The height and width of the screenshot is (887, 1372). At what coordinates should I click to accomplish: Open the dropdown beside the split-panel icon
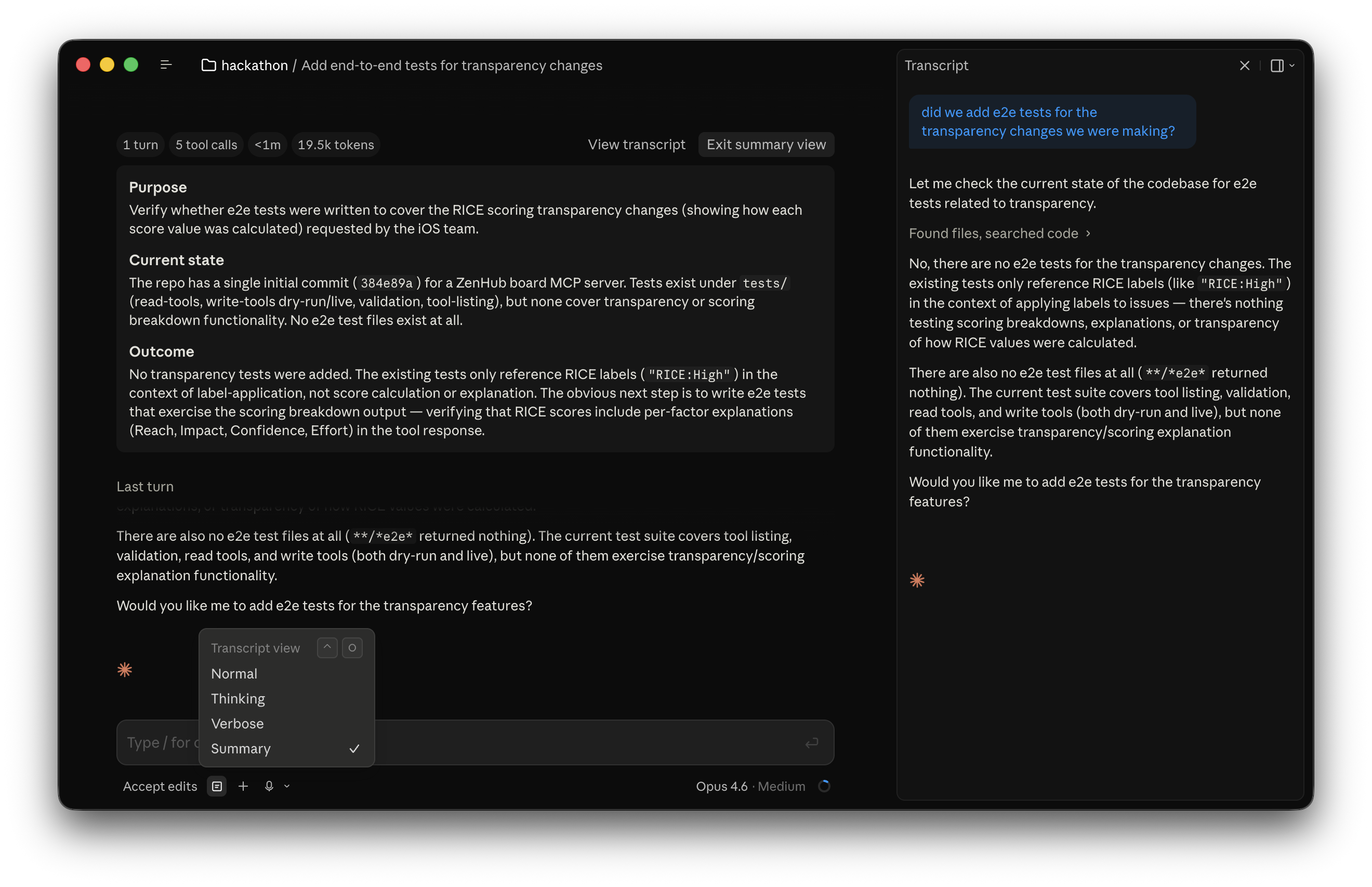pyautogui.click(x=1291, y=65)
